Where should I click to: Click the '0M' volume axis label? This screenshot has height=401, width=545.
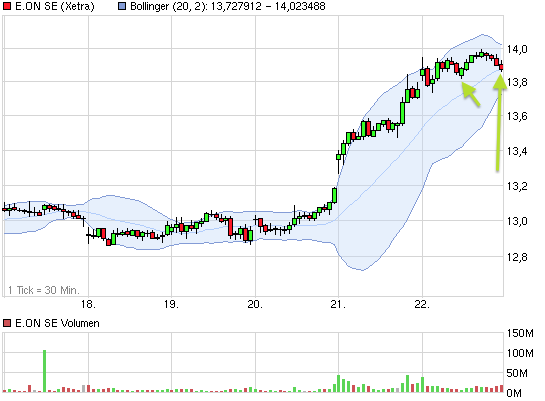pyautogui.click(x=514, y=393)
